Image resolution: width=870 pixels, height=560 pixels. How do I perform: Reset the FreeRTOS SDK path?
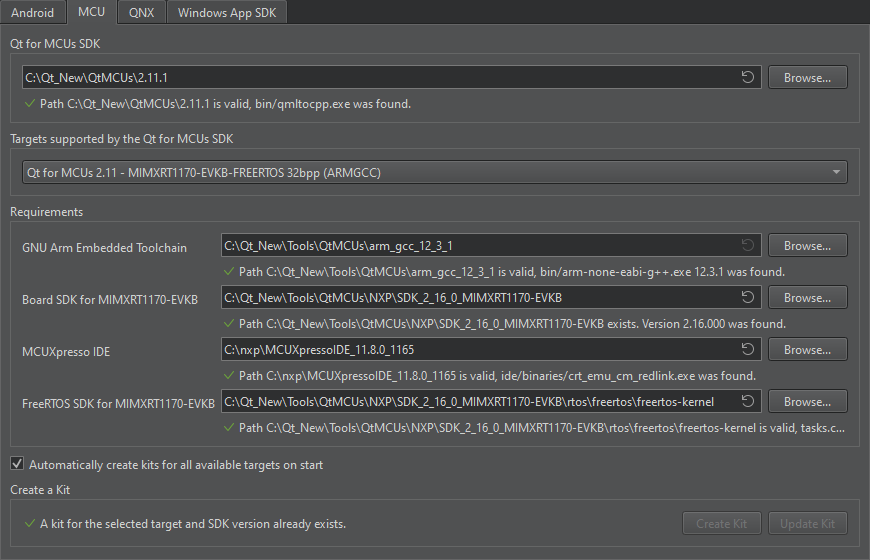pos(747,401)
